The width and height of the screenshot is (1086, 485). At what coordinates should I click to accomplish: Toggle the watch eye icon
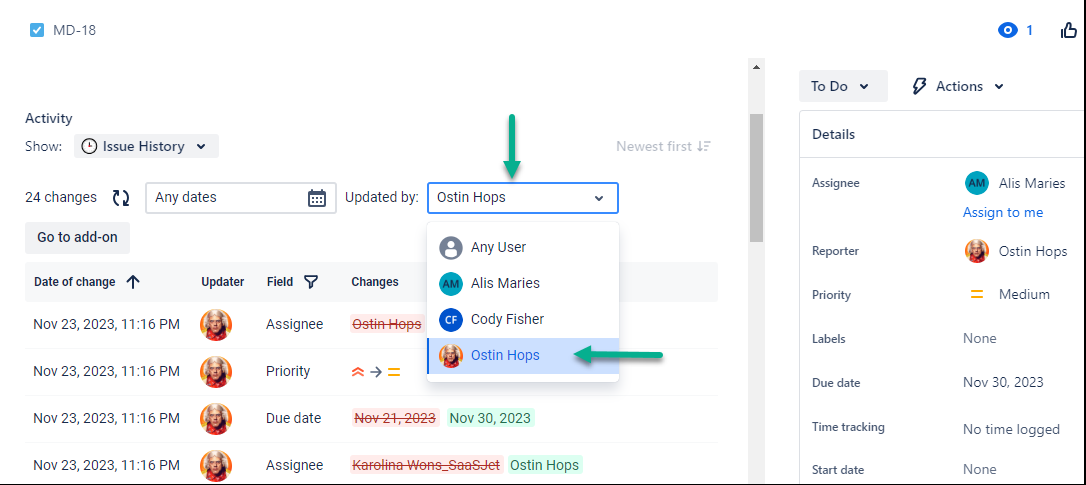pos(1007,30)
